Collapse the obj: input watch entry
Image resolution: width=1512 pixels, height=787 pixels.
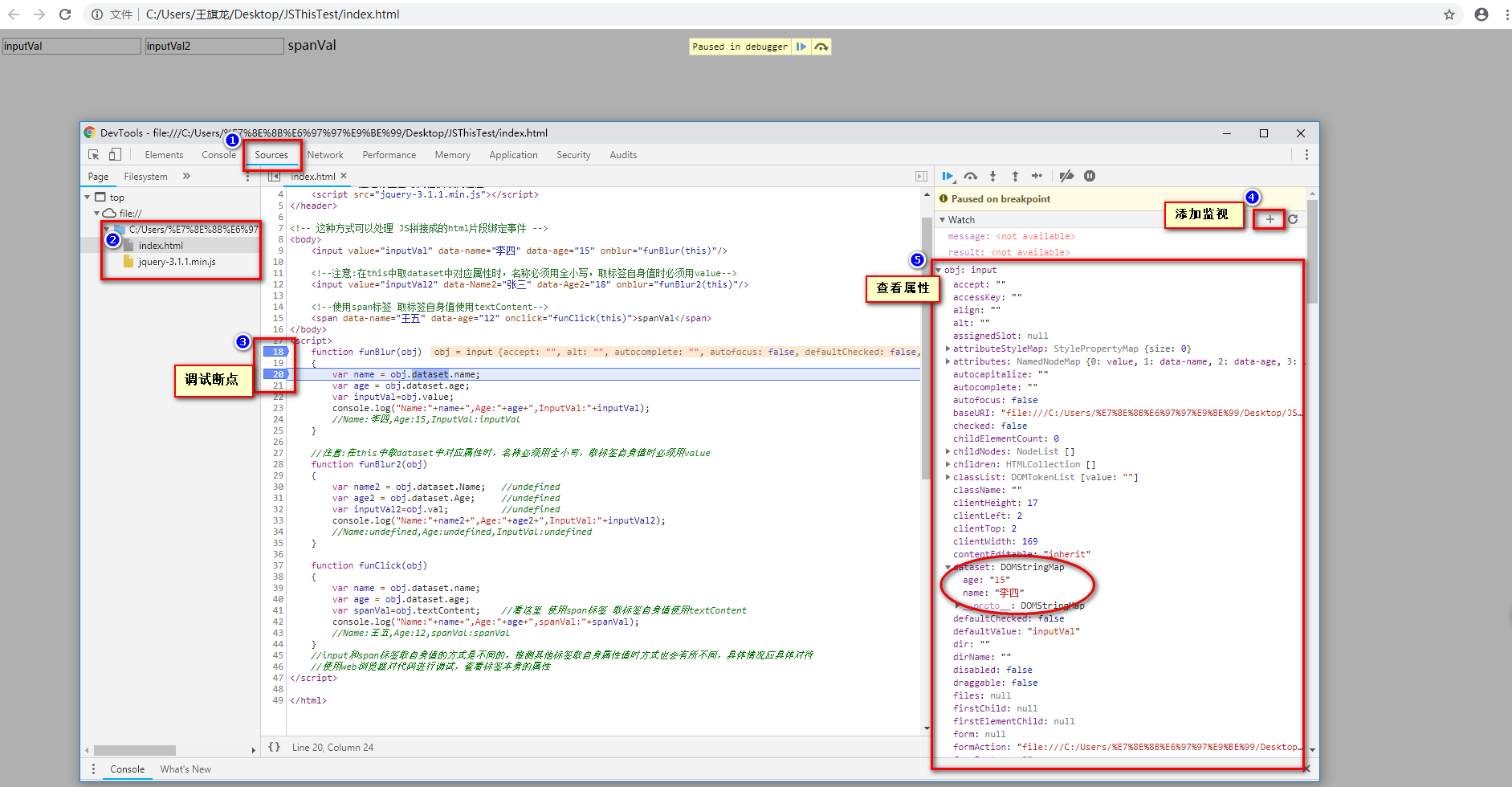point(939,270)
